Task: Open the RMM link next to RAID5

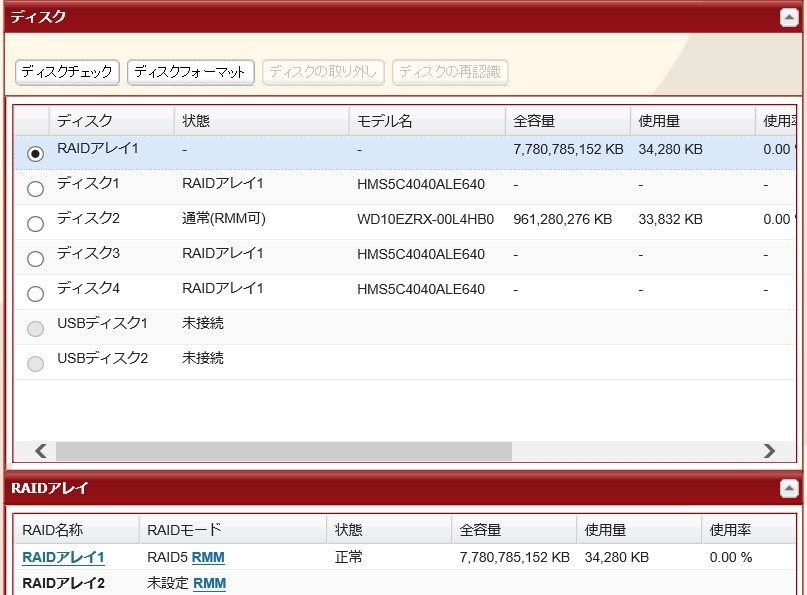Action: 208,557
